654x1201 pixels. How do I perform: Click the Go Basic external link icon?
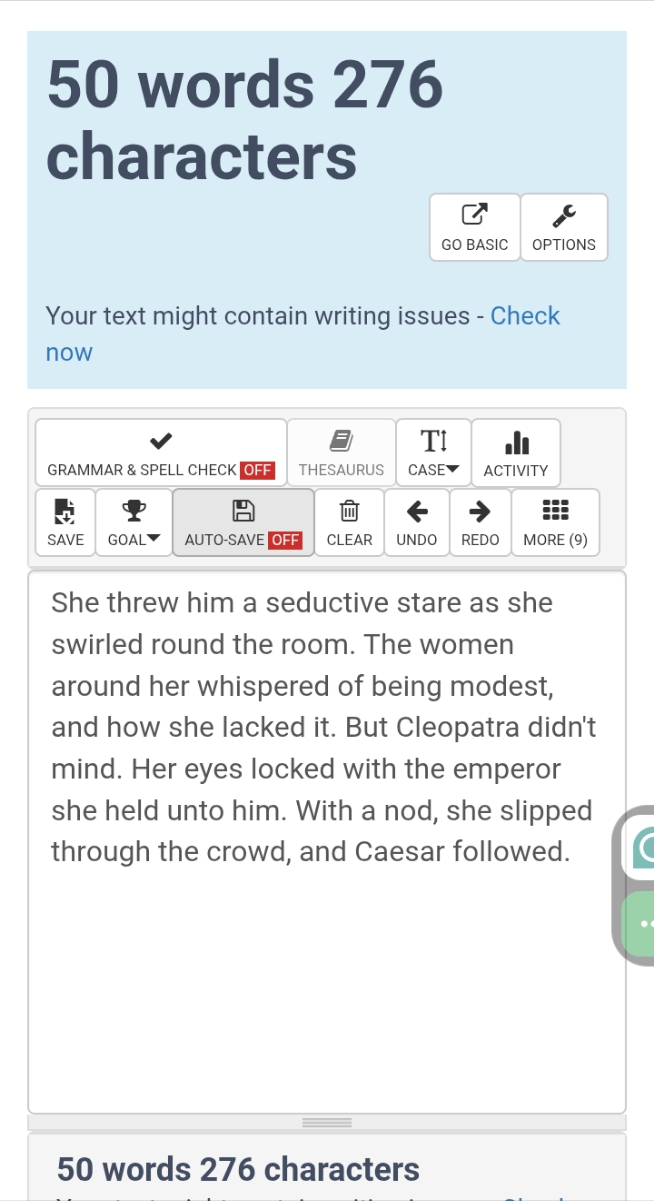pyautogui.click(x=474, y=214)
